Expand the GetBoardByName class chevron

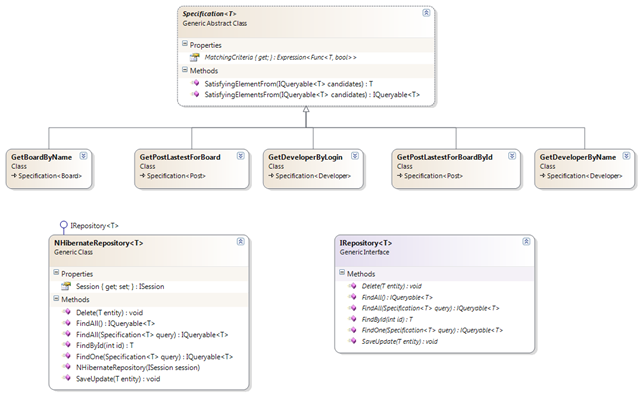83,156
